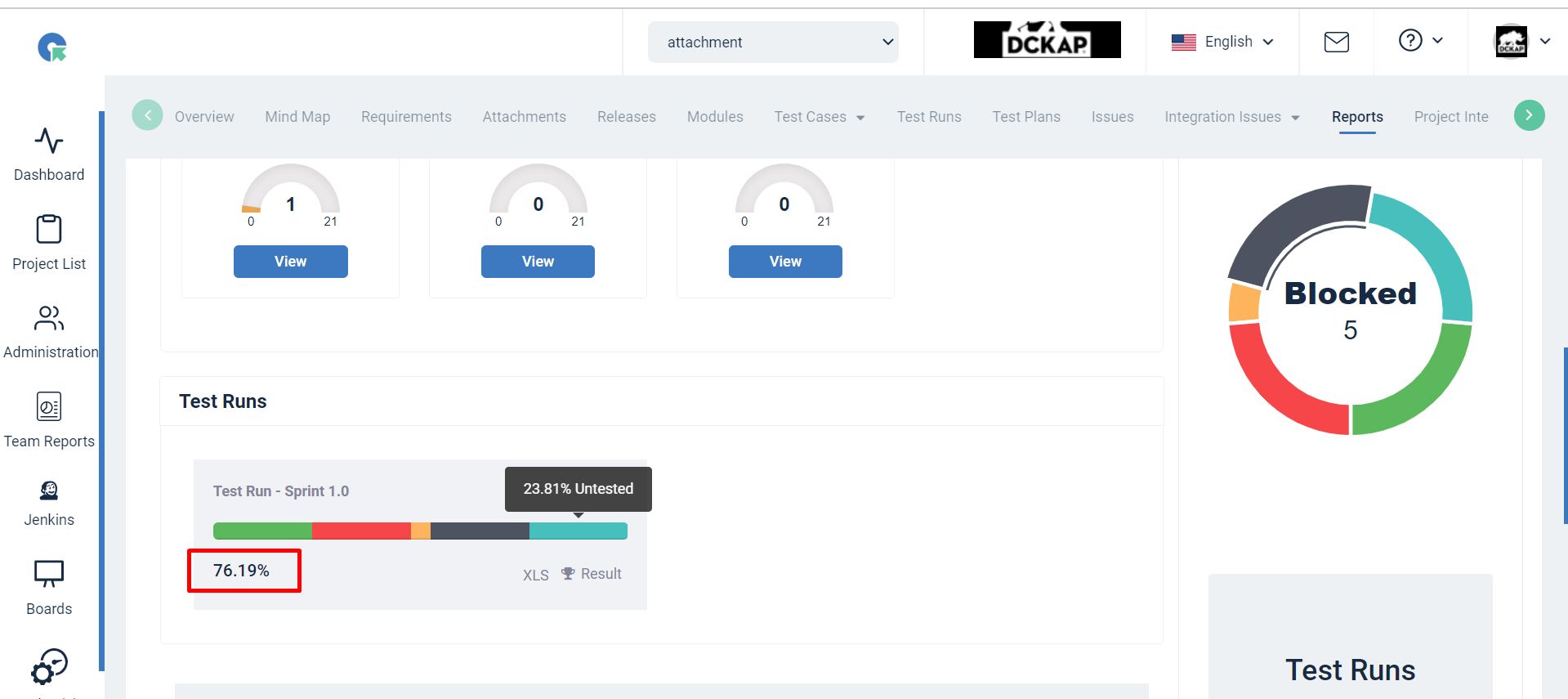Click the trophy Result icon
The width and height of the screenshot is (1568, 699).
(568, 574)
